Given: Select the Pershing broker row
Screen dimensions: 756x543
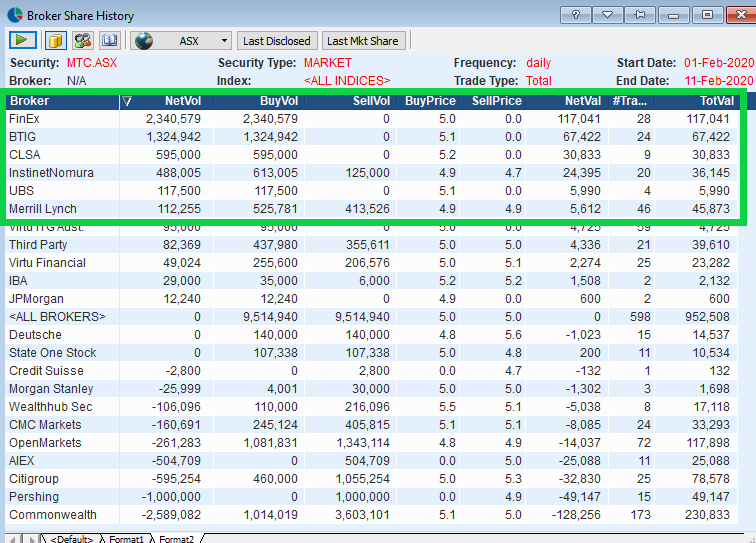Looking at the screenshot, I should pyautogui.click(x=372, y=497).
